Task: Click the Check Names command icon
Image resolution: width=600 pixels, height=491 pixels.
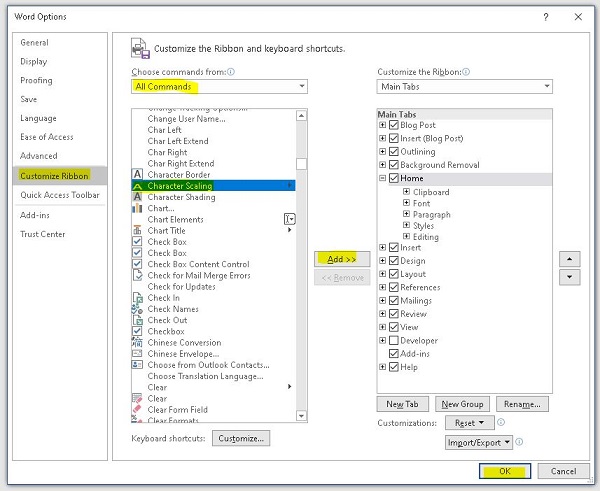Action: click(137, 309)
